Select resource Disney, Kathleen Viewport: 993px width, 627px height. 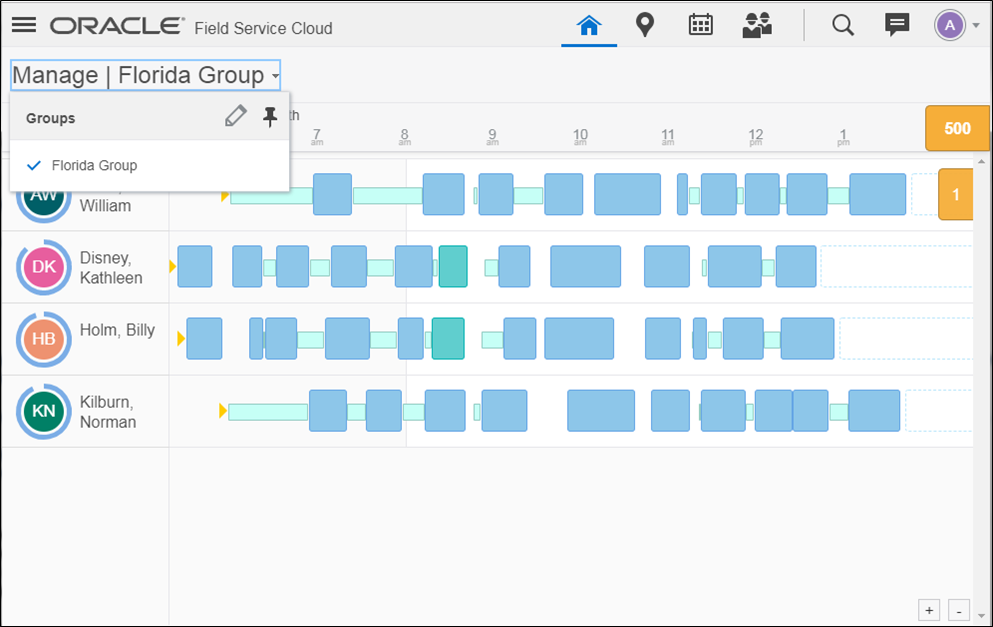[111, 267]
